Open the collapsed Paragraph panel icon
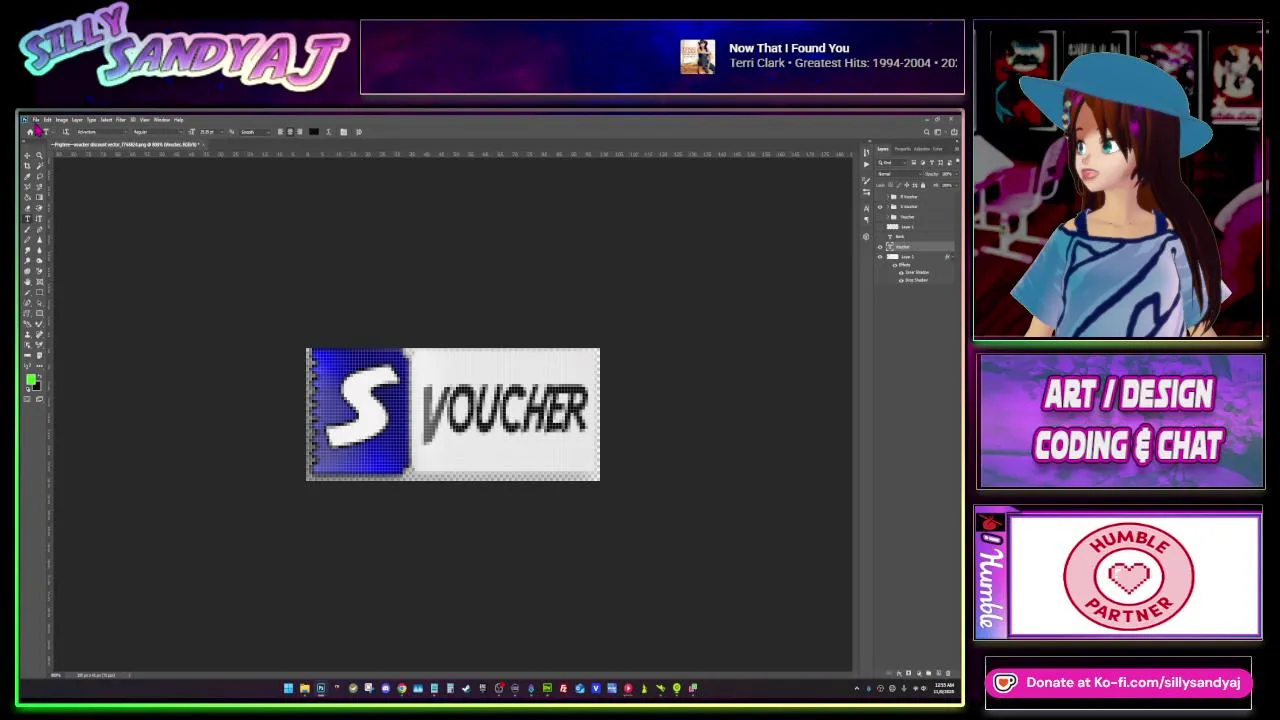 click(x=867, y=219)
